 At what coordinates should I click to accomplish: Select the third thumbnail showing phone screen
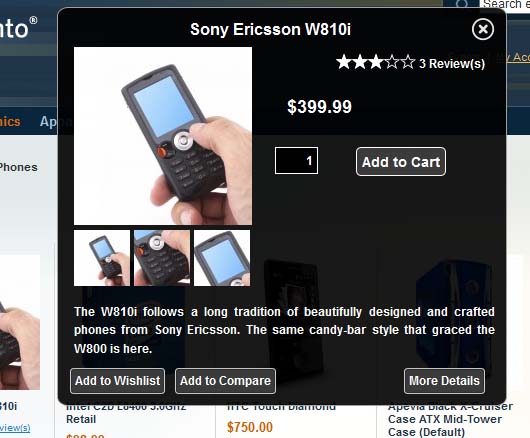[x=222, y=258]
